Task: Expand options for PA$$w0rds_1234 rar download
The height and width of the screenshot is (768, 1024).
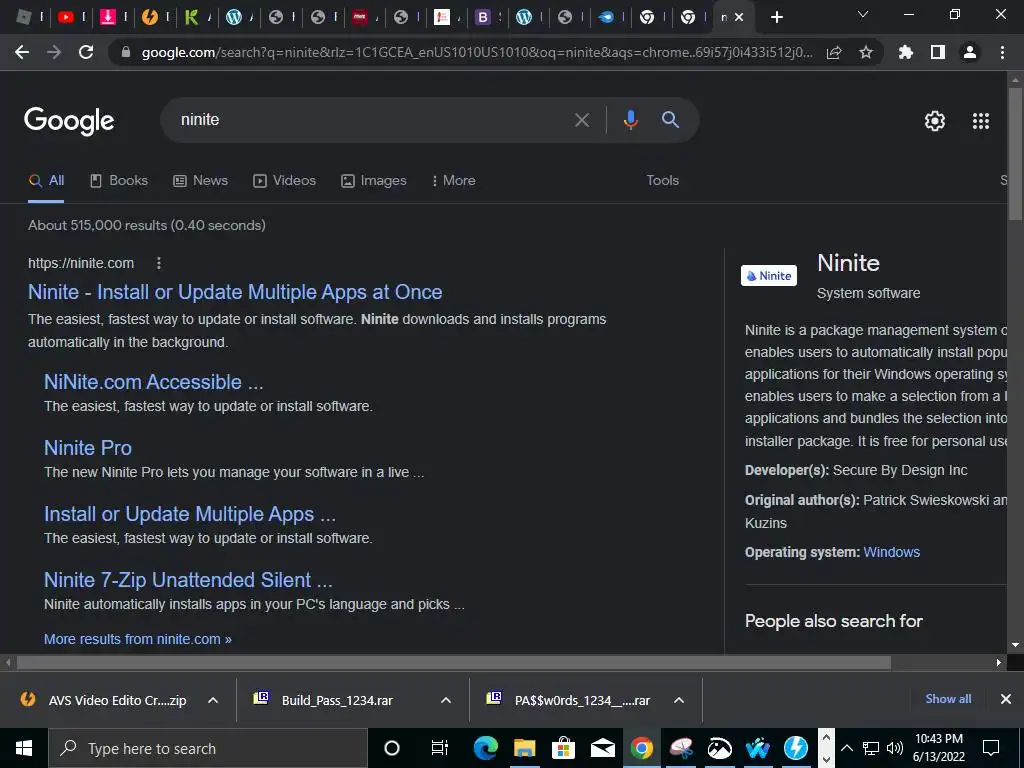Action: tap(679, 700)
